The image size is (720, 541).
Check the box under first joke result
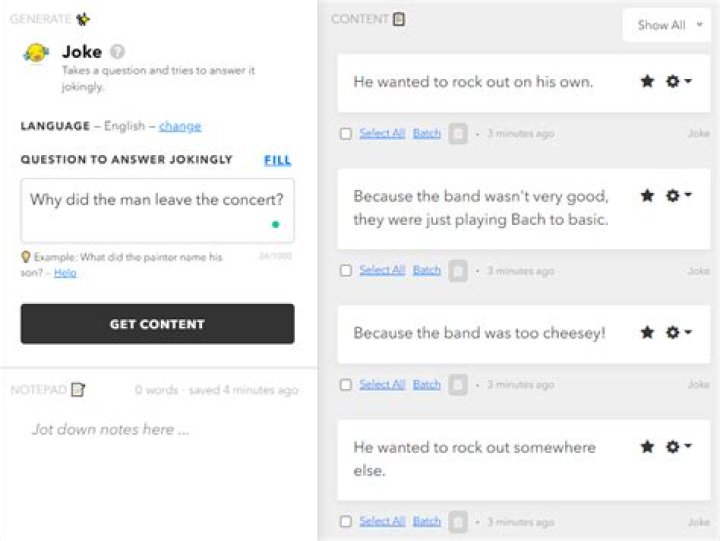tap(346, 134)
